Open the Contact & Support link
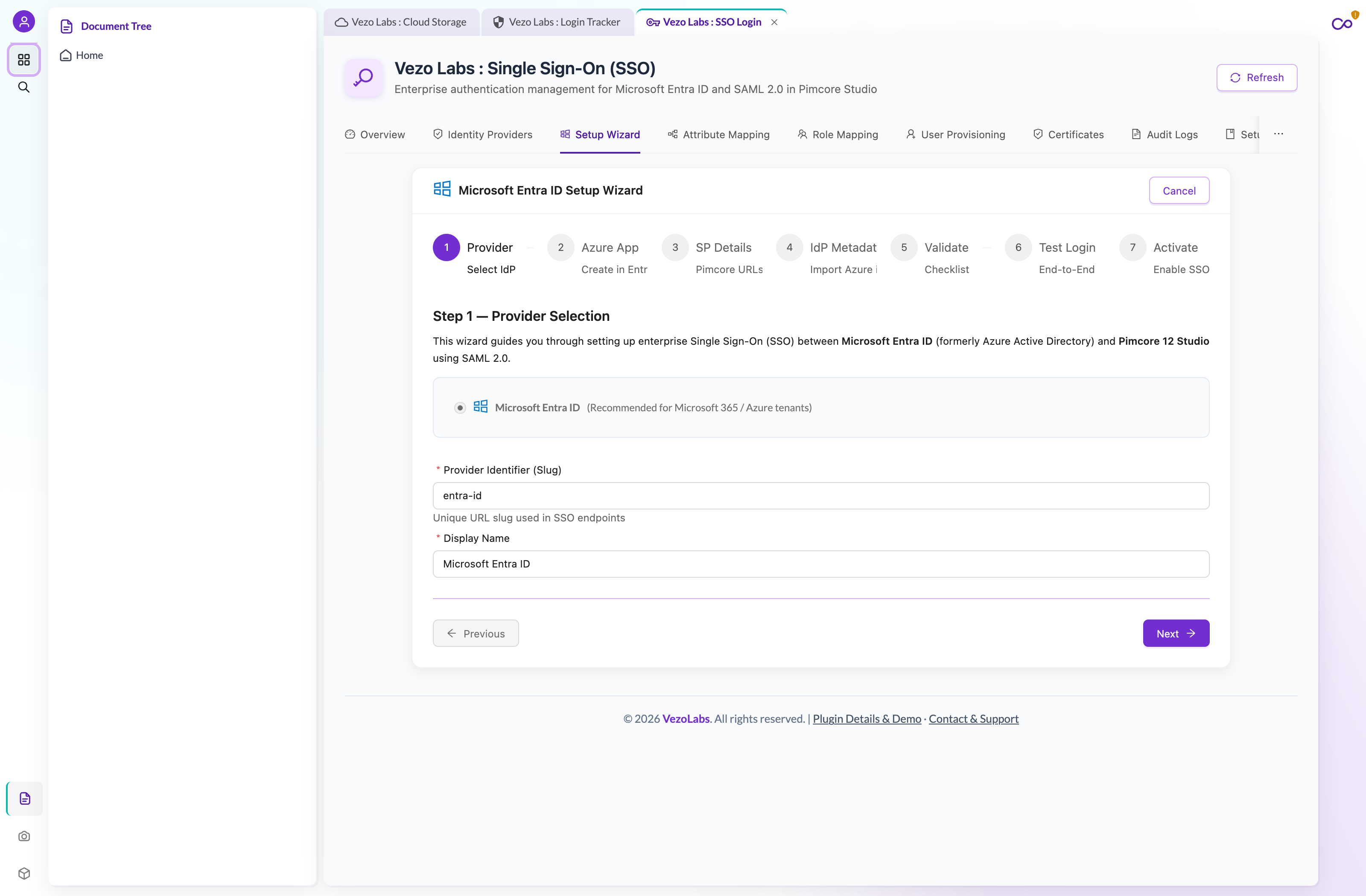 973,719
